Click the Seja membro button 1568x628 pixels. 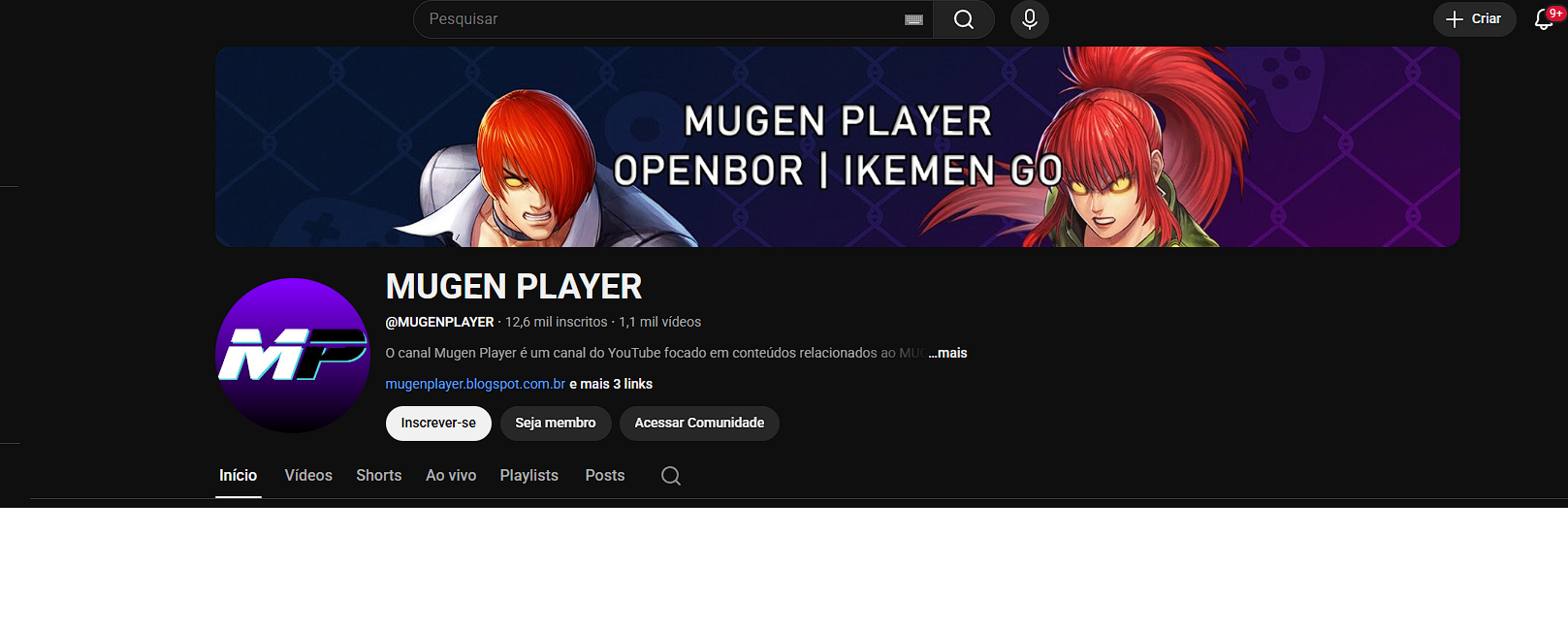[555, 424]
